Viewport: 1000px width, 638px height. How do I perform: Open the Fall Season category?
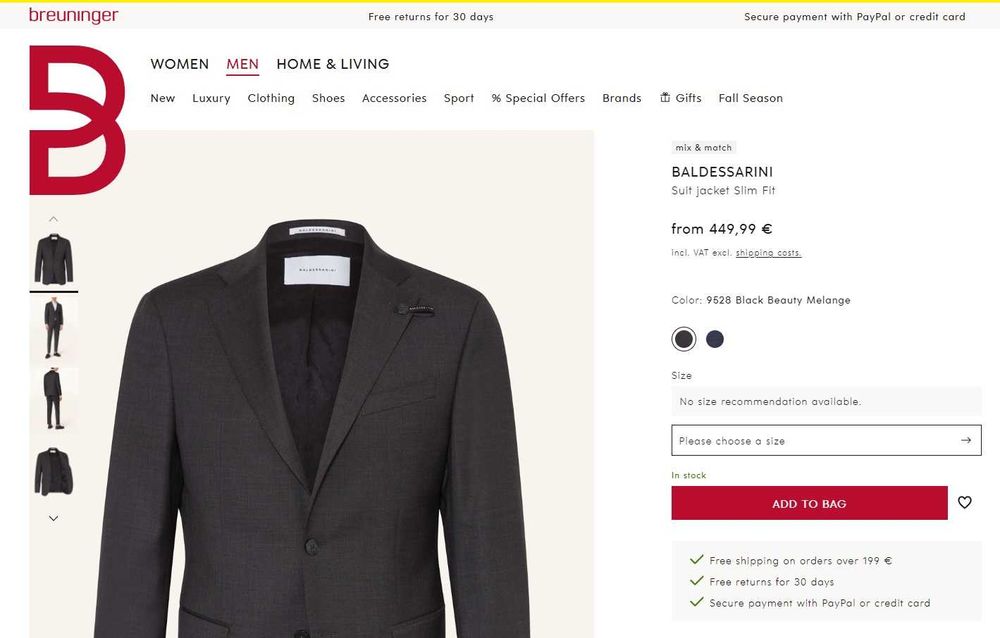(x=750, y=98)
